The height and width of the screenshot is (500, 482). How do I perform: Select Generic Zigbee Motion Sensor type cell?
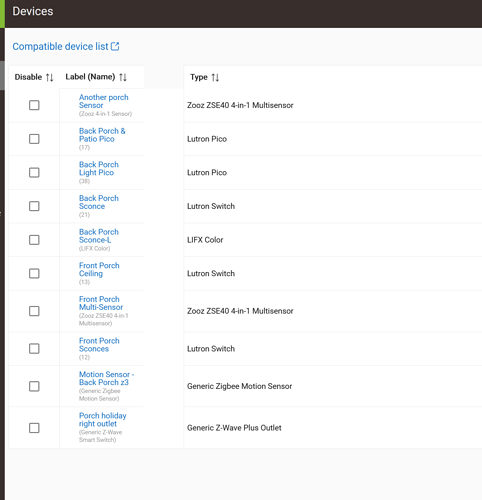(x=239, y=386)
